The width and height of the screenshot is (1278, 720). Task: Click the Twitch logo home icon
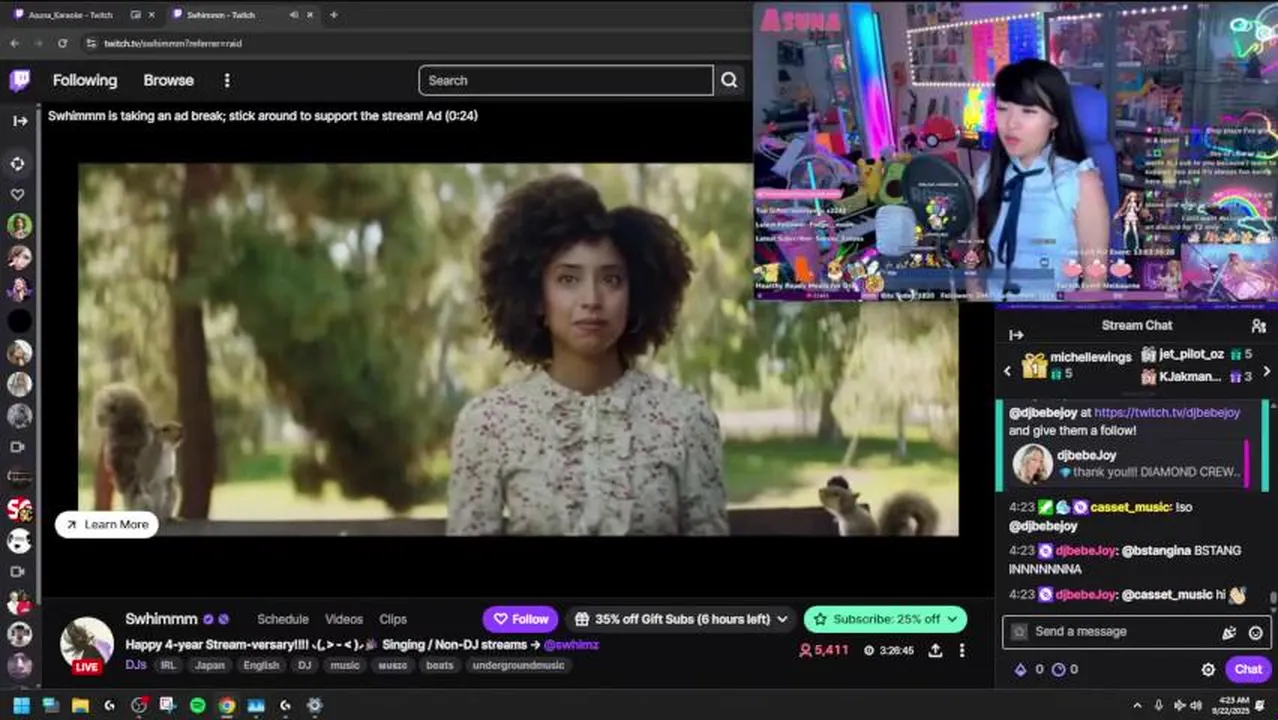[x=19, y=81]
